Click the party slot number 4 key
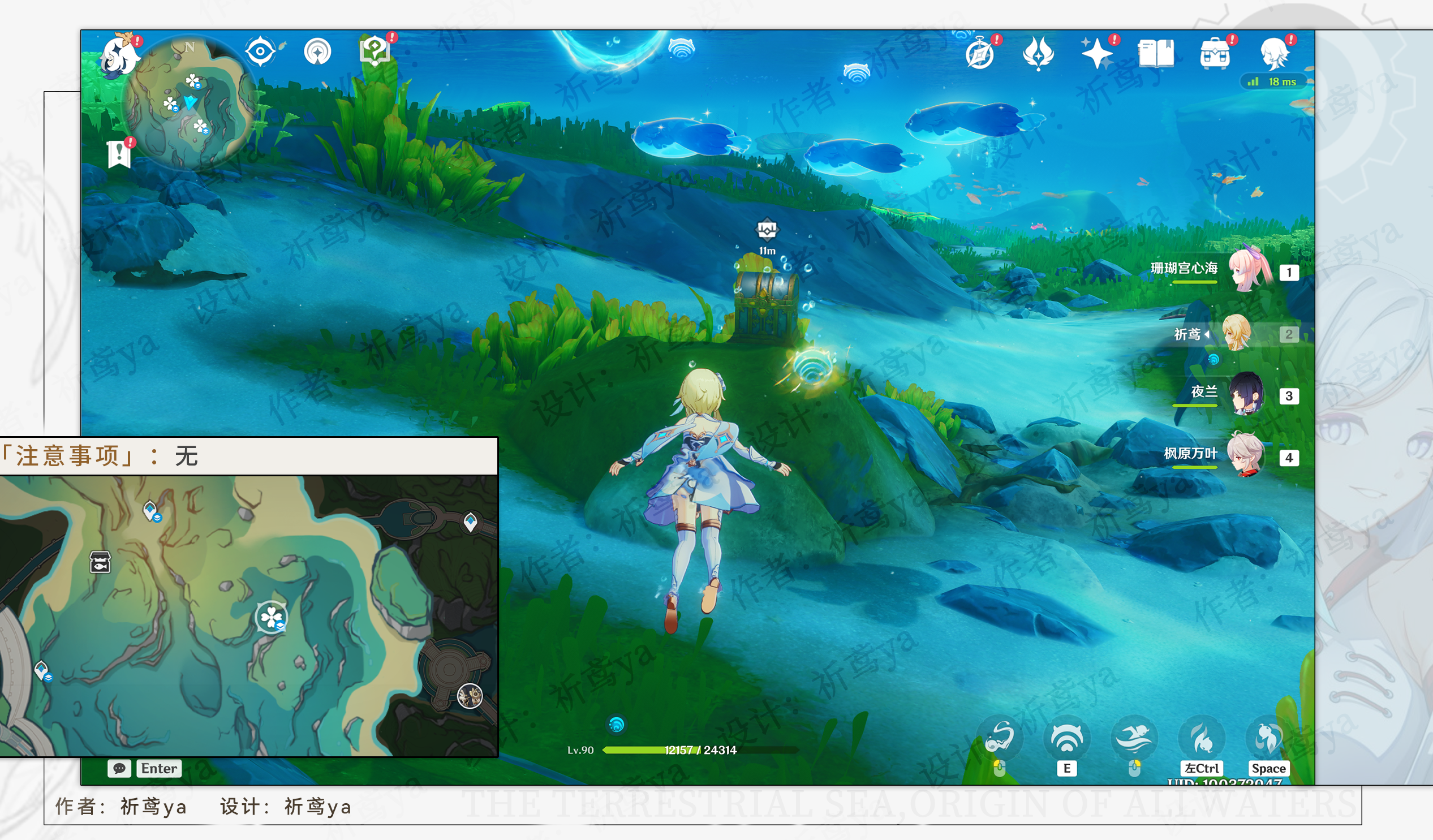 [1289, 458]
